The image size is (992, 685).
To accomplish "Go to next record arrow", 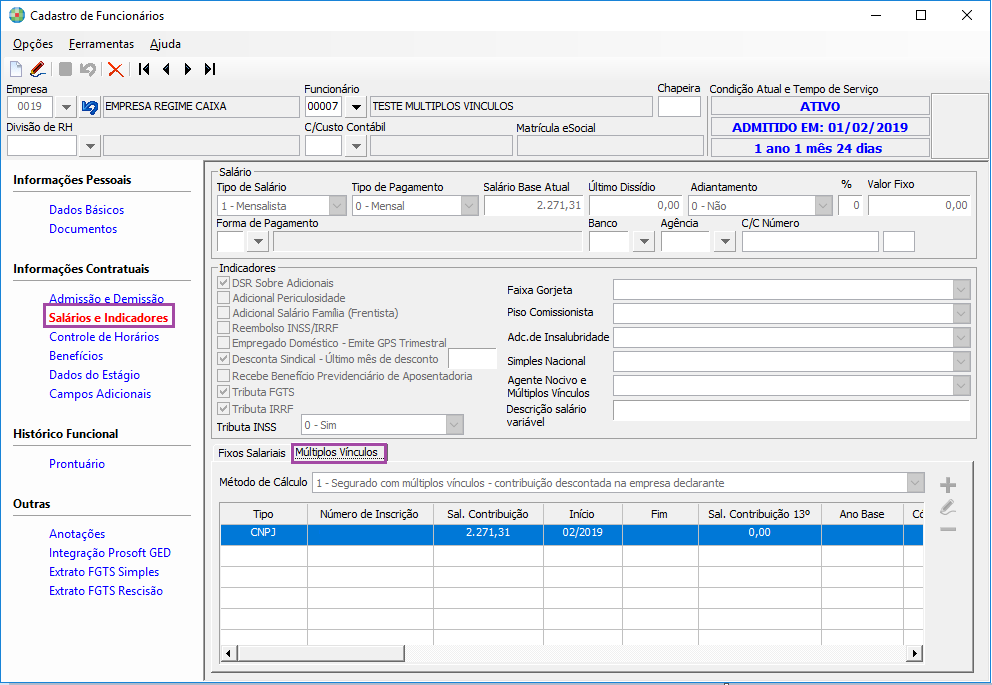I will [x=187, y=69].
